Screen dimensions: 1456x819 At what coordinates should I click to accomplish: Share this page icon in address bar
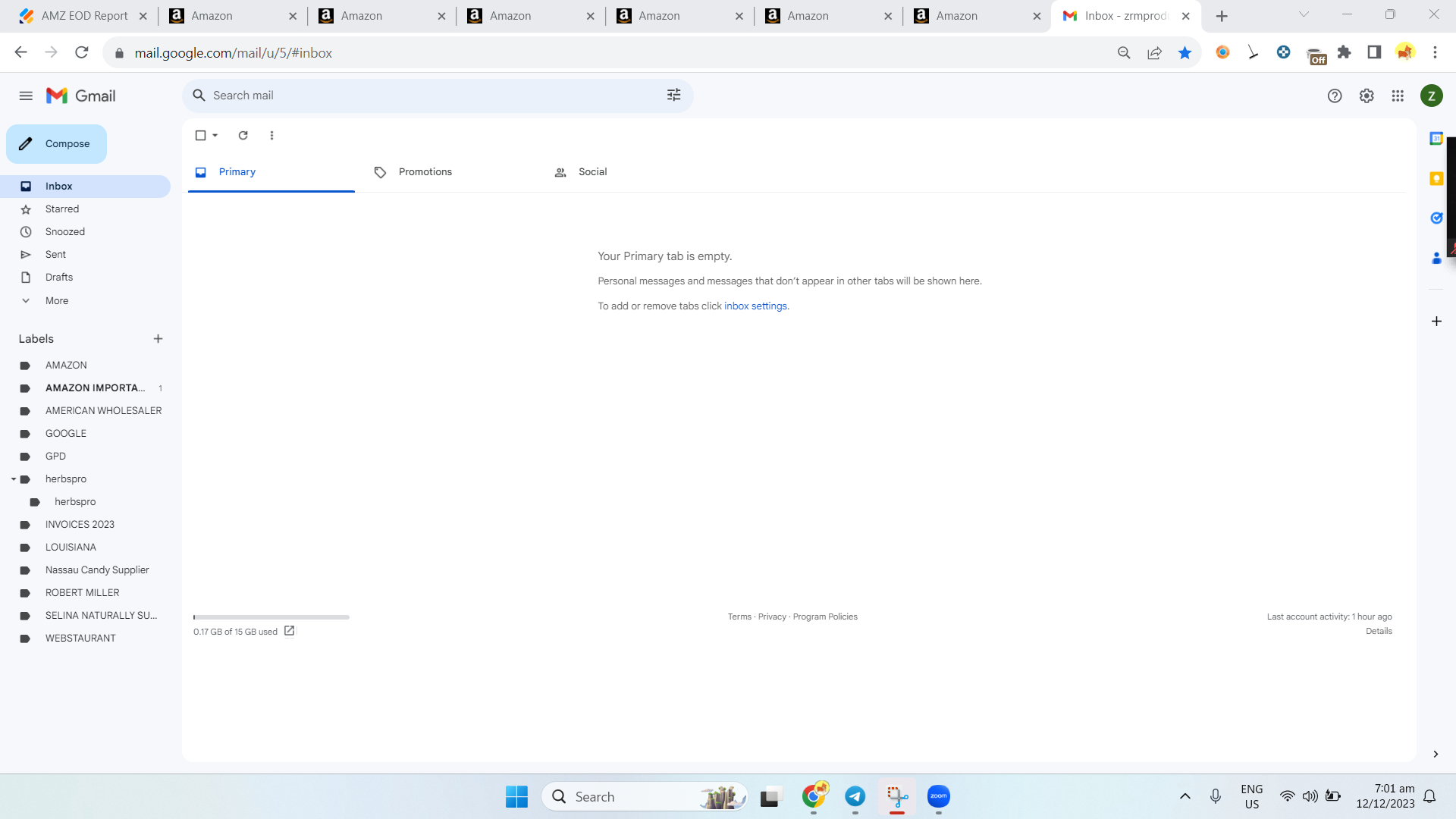click(1154, 52)
